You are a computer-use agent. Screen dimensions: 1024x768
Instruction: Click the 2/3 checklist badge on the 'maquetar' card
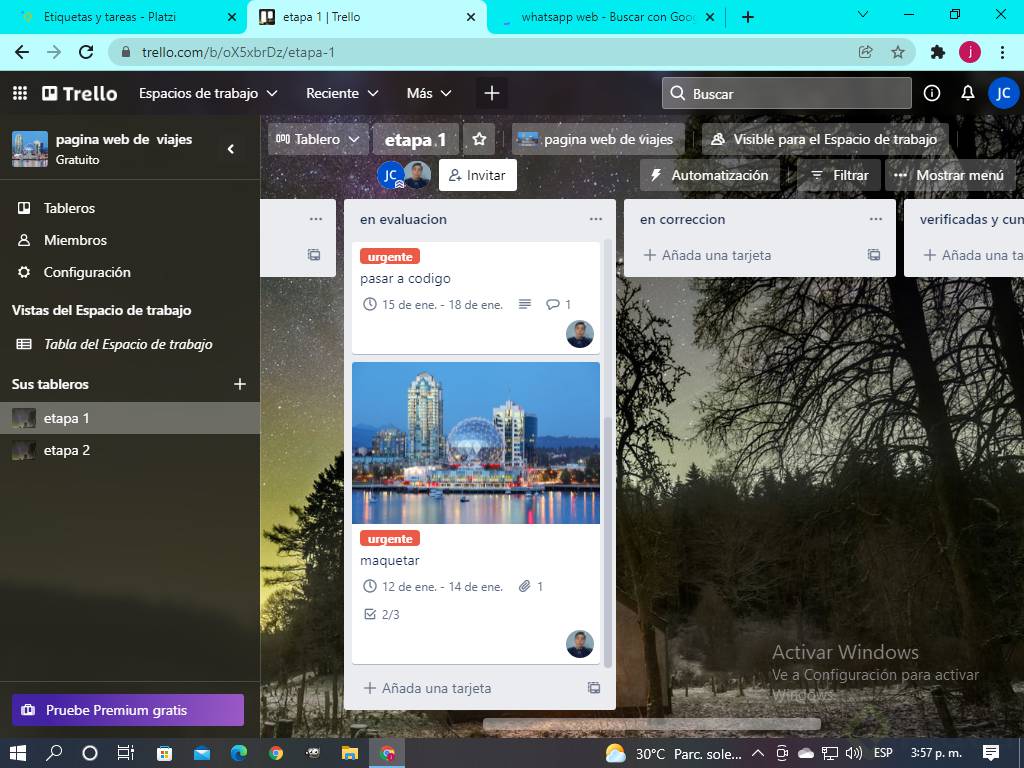tap(381, 615)
